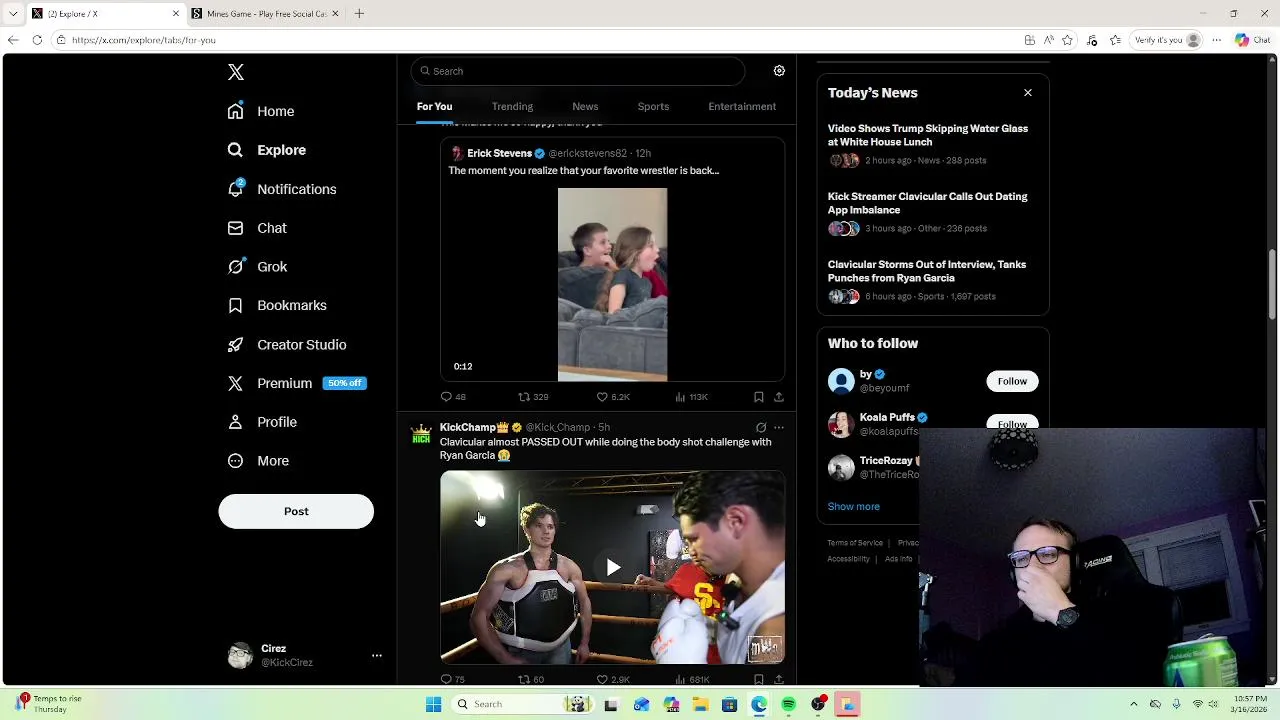The image size is (1280, 720).
Task: Open the browser favorites list
Action: (1113, 40)
